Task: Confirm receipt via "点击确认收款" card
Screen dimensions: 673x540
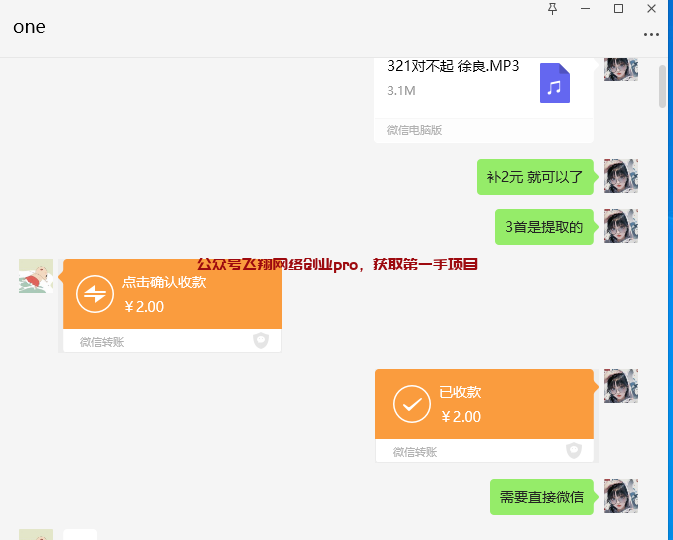Action: (172, 294)
